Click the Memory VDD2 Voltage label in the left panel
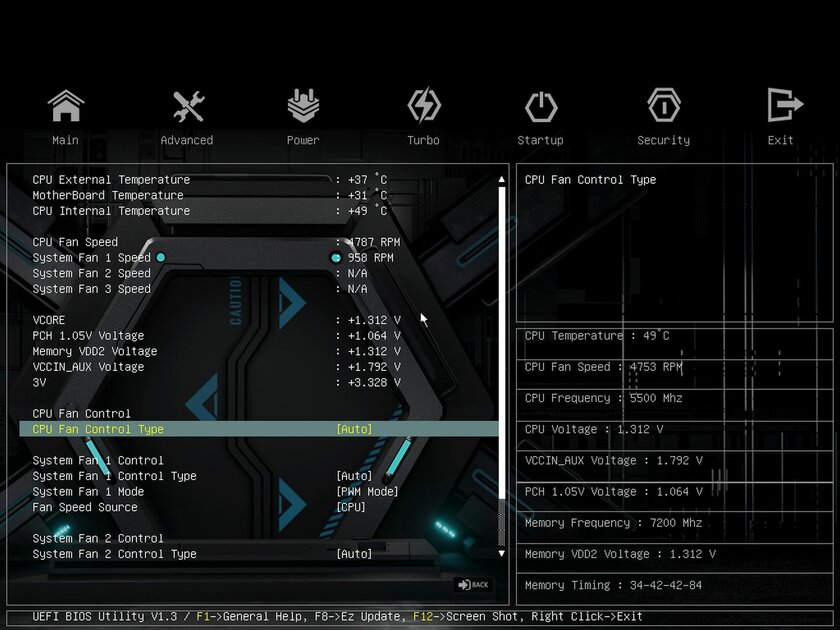The image size is (840, 630). 95,351
